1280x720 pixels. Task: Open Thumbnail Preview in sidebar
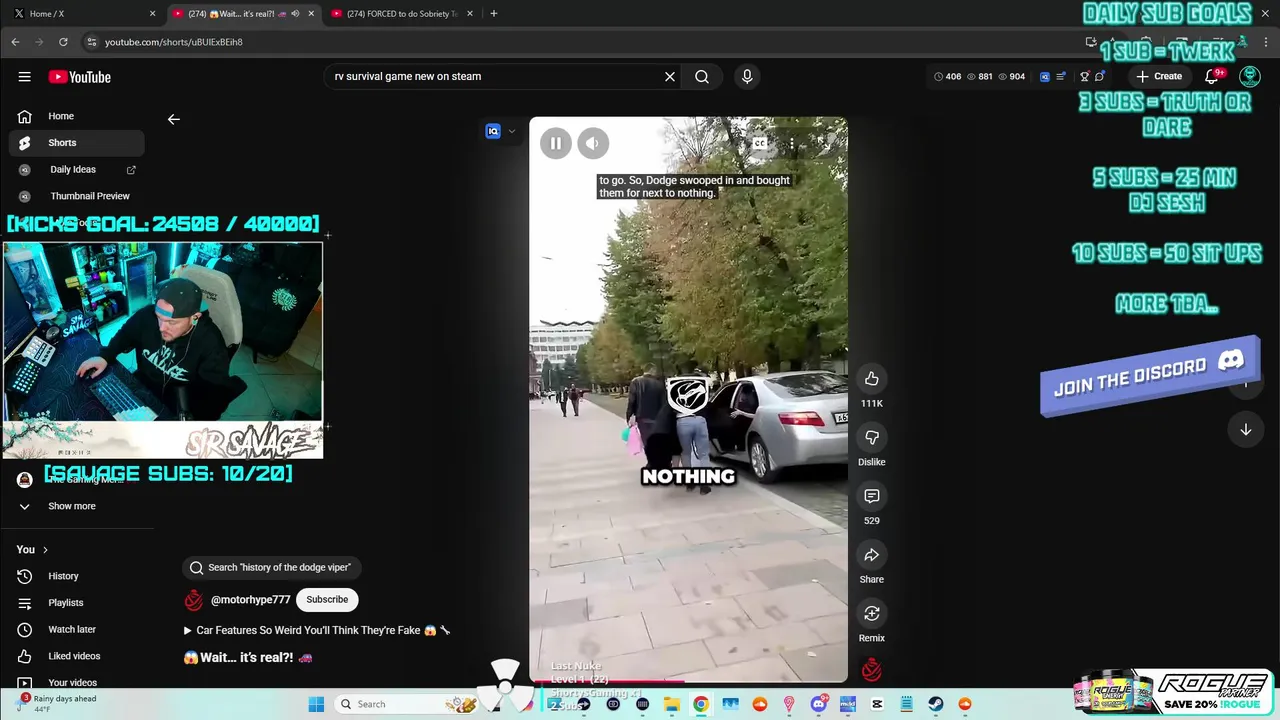click(76, 196)
